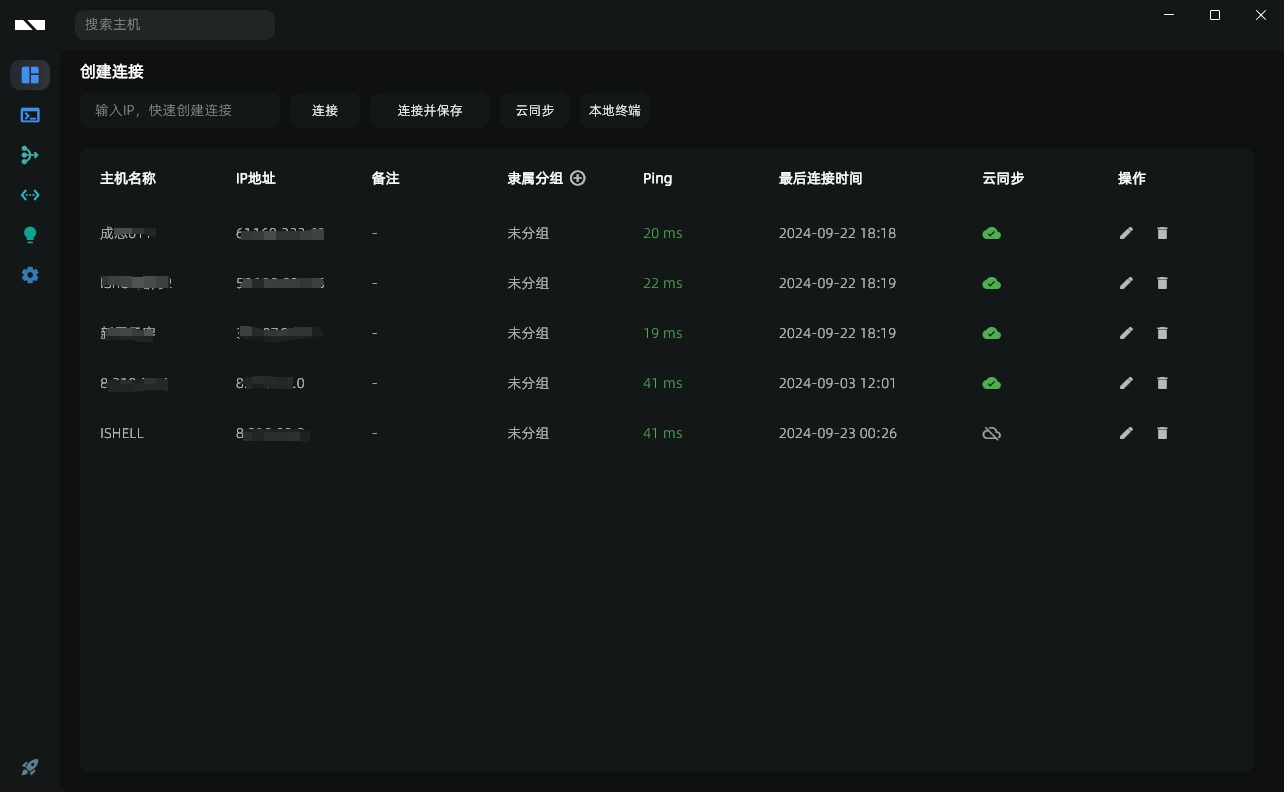Select the port forwarding code icon
The width and height of the screenshot is (1284, 792).
(x=30, y=195)
